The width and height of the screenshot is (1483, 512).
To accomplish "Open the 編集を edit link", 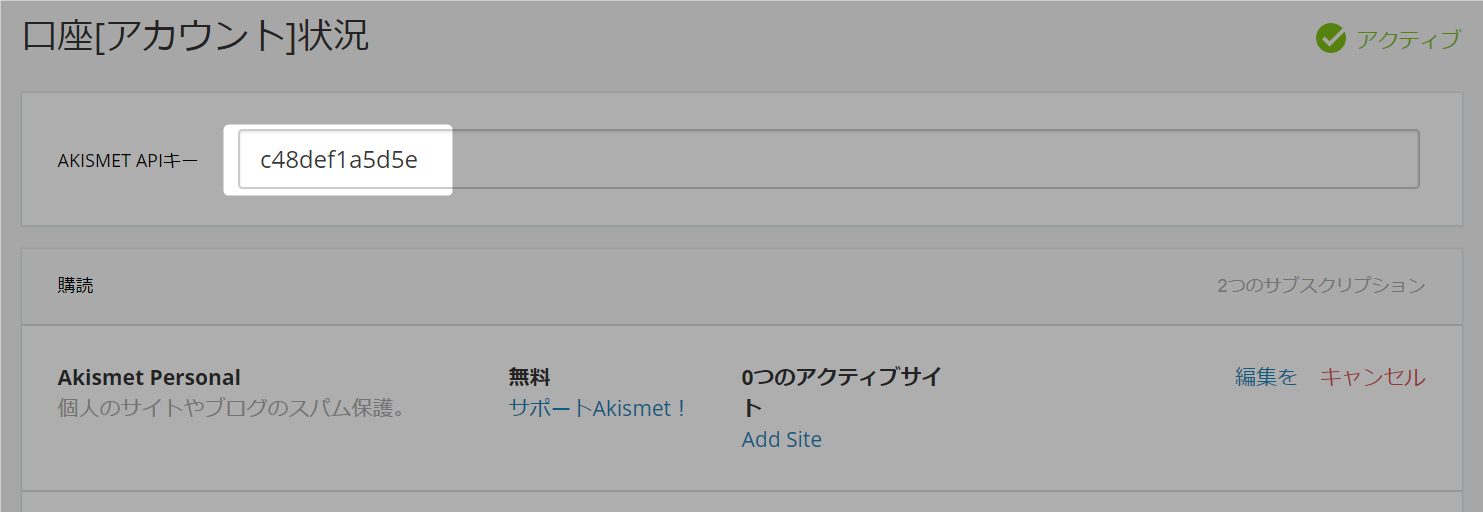I will point(1266,377).
